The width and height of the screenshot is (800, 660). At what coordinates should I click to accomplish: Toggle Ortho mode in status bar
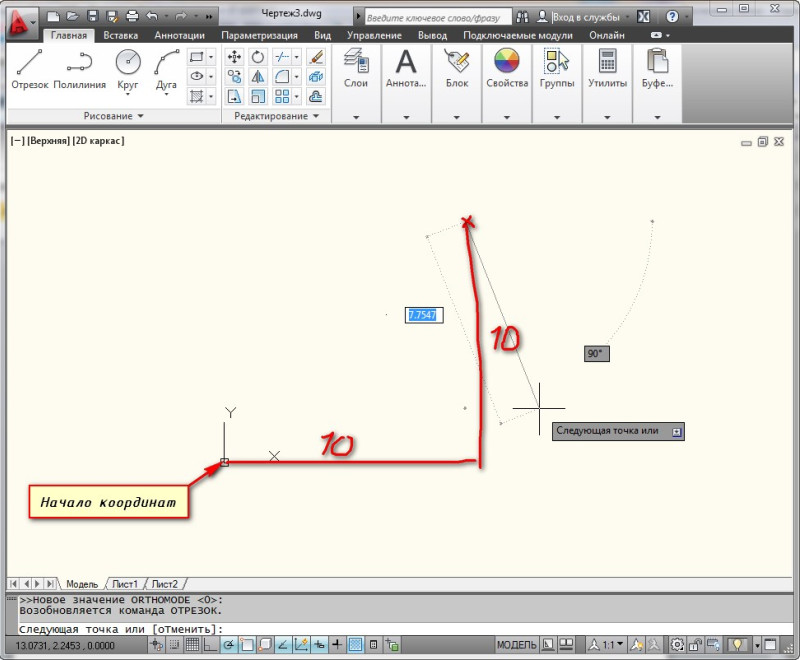(x=210, y=645)
